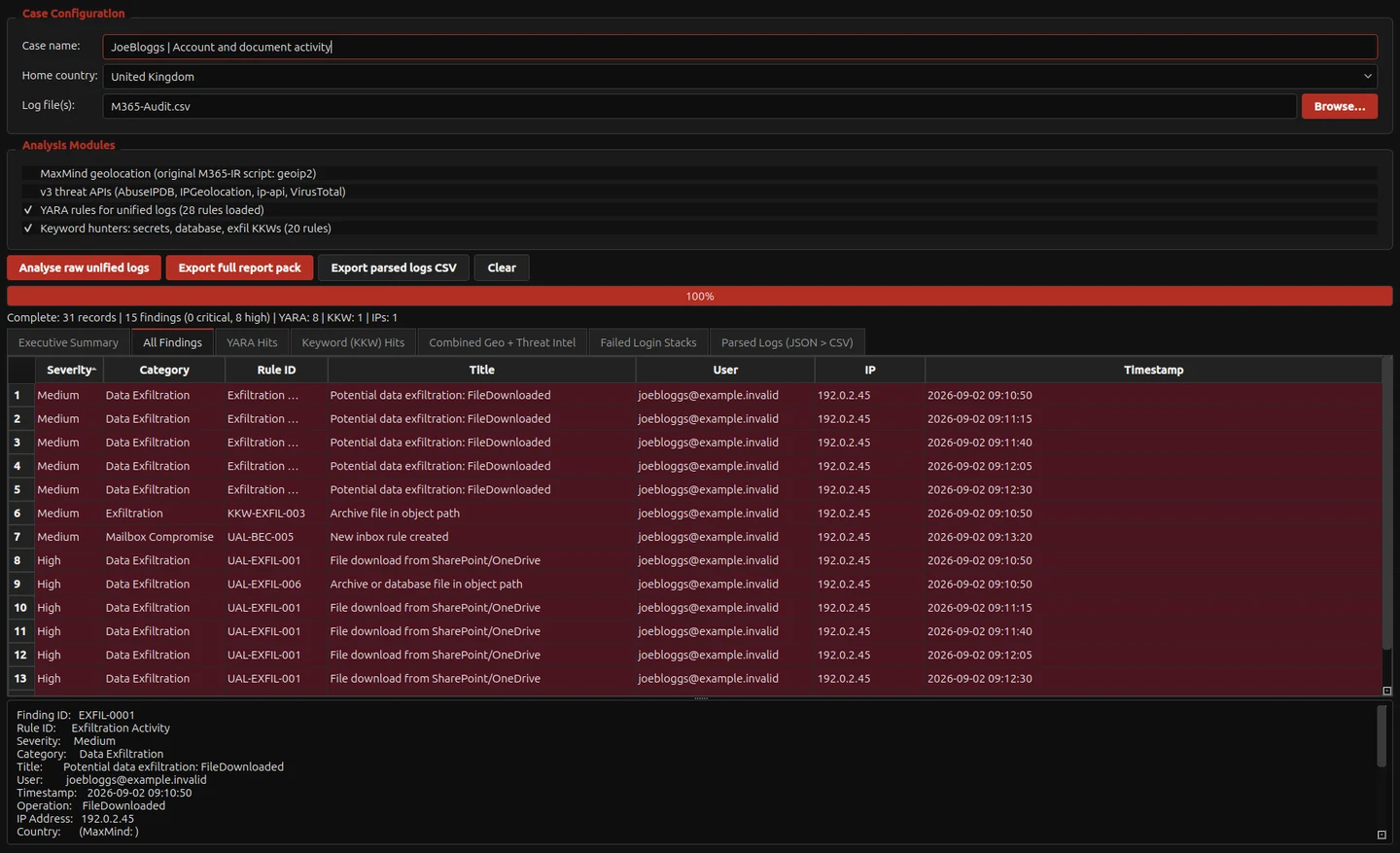Click the Log file(s) path field
1400x853 pixels.
pos(700,106)
